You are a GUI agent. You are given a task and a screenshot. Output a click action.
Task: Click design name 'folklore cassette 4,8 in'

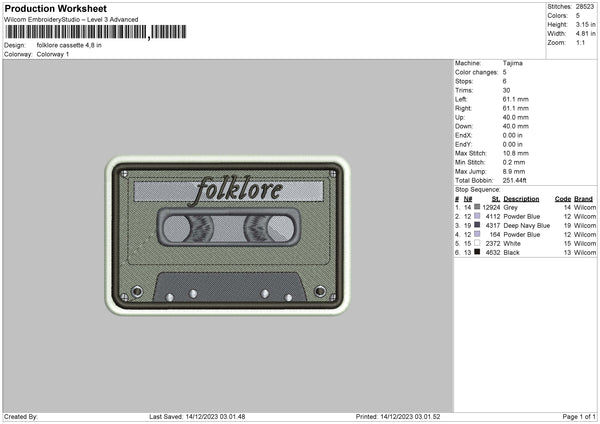(x=69, y=45)
